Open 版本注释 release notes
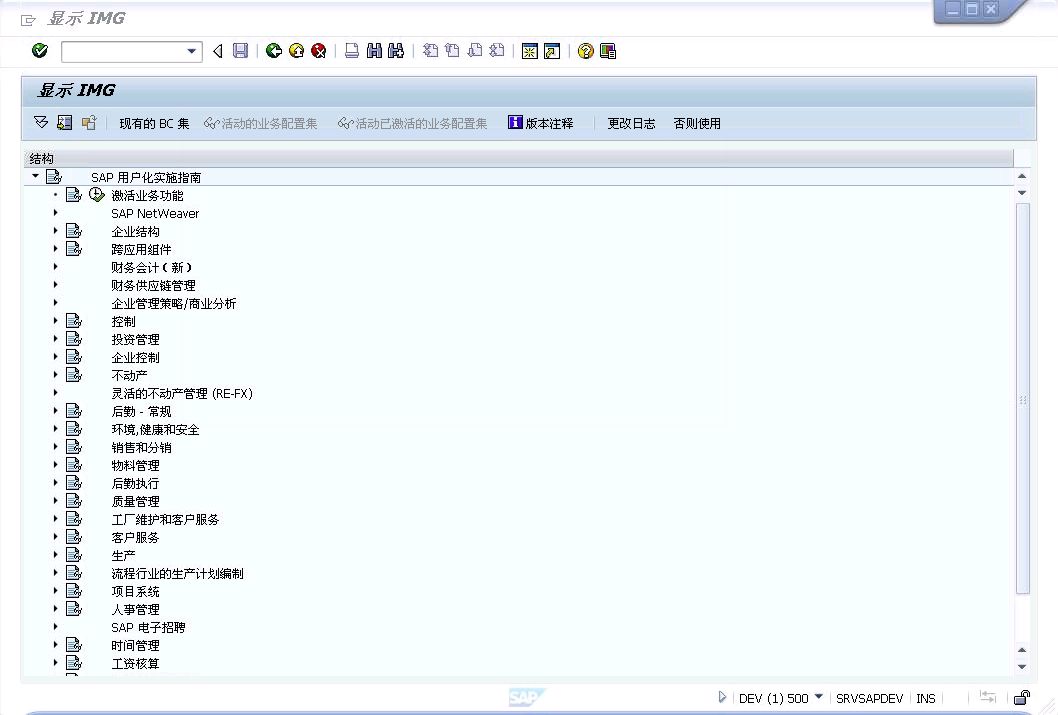The image size is (1058, 715). [540, 123]
